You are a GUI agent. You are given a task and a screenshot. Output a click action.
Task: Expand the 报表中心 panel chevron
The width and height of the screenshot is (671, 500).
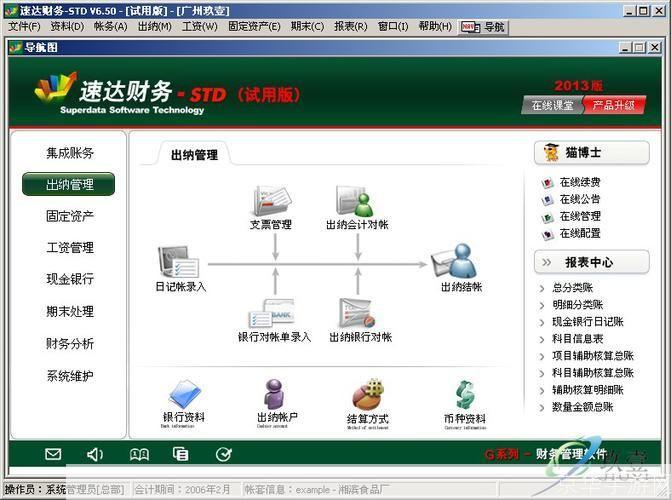pos(548,263)
